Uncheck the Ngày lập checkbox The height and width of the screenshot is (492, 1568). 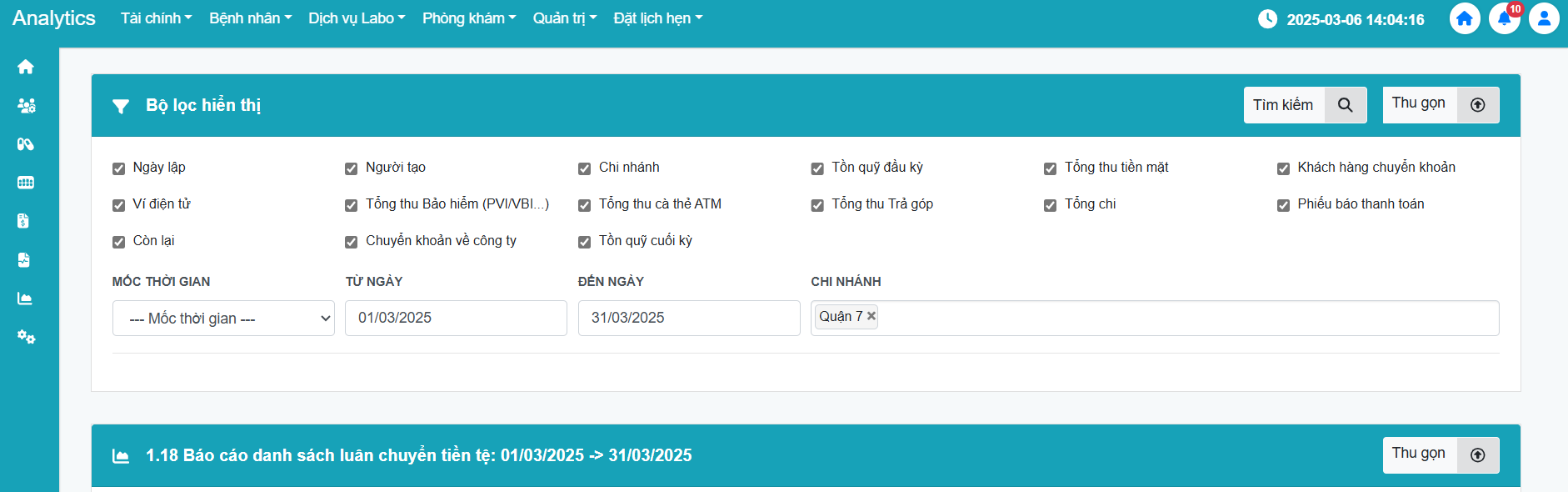(119, 168)
